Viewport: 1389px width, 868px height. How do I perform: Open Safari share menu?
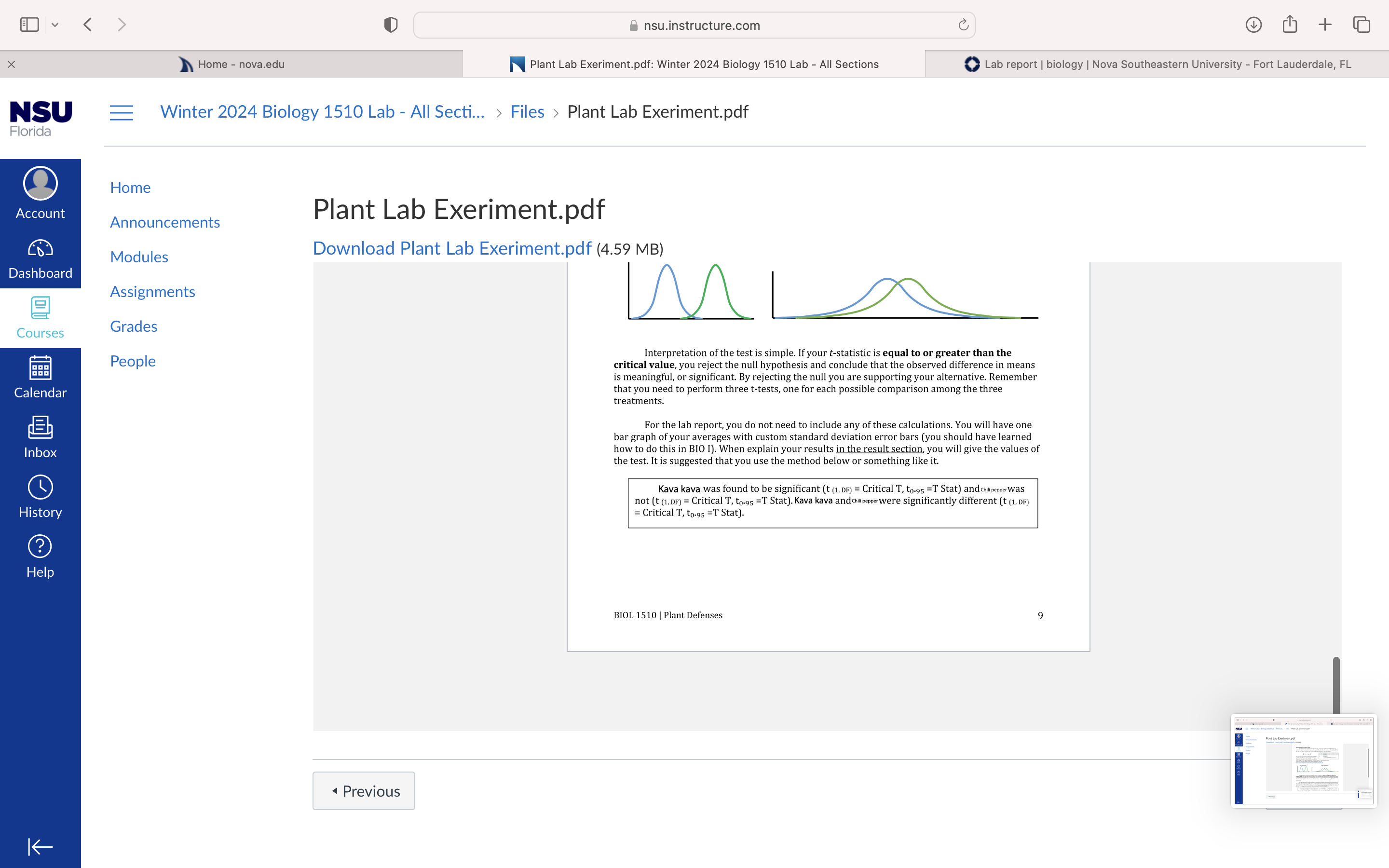[1290, 25]
